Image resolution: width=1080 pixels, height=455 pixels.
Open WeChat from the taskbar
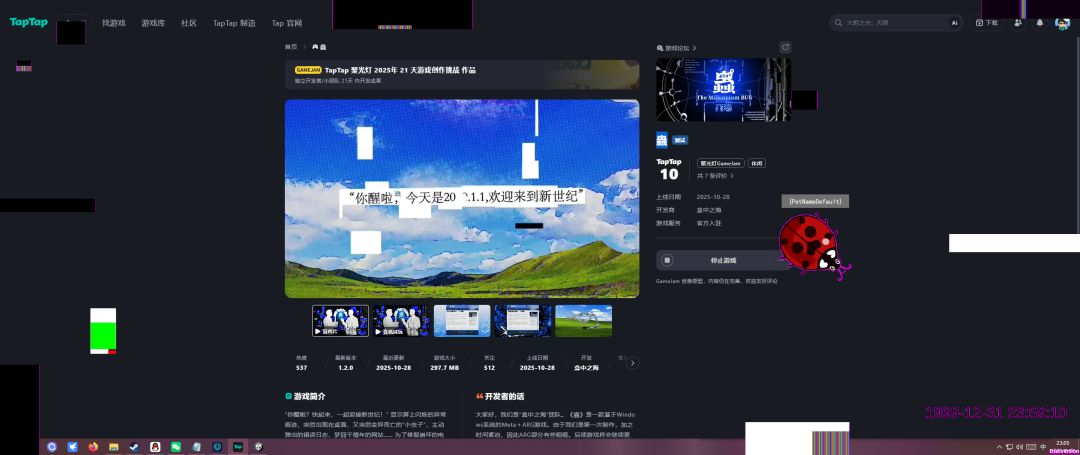pos(176,447)
